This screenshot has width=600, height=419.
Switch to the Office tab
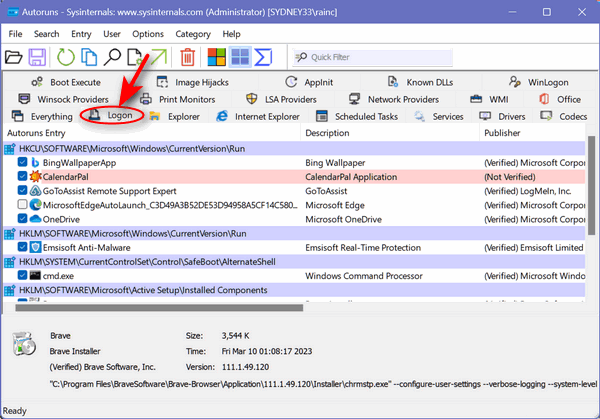click(560, 99)
